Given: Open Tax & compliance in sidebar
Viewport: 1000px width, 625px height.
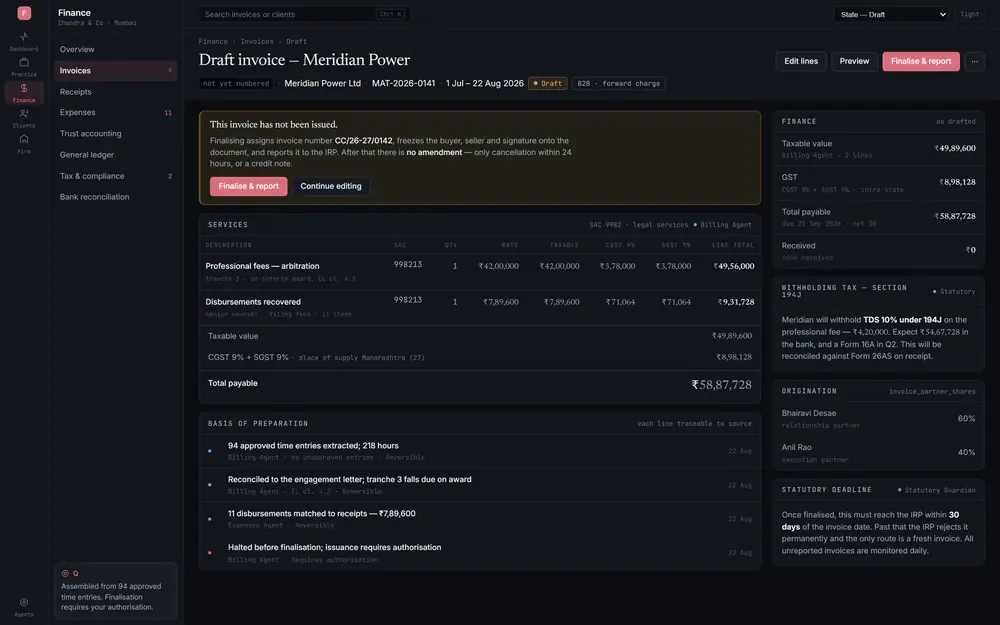Looking at the screenshot, I should click(115, 176).
